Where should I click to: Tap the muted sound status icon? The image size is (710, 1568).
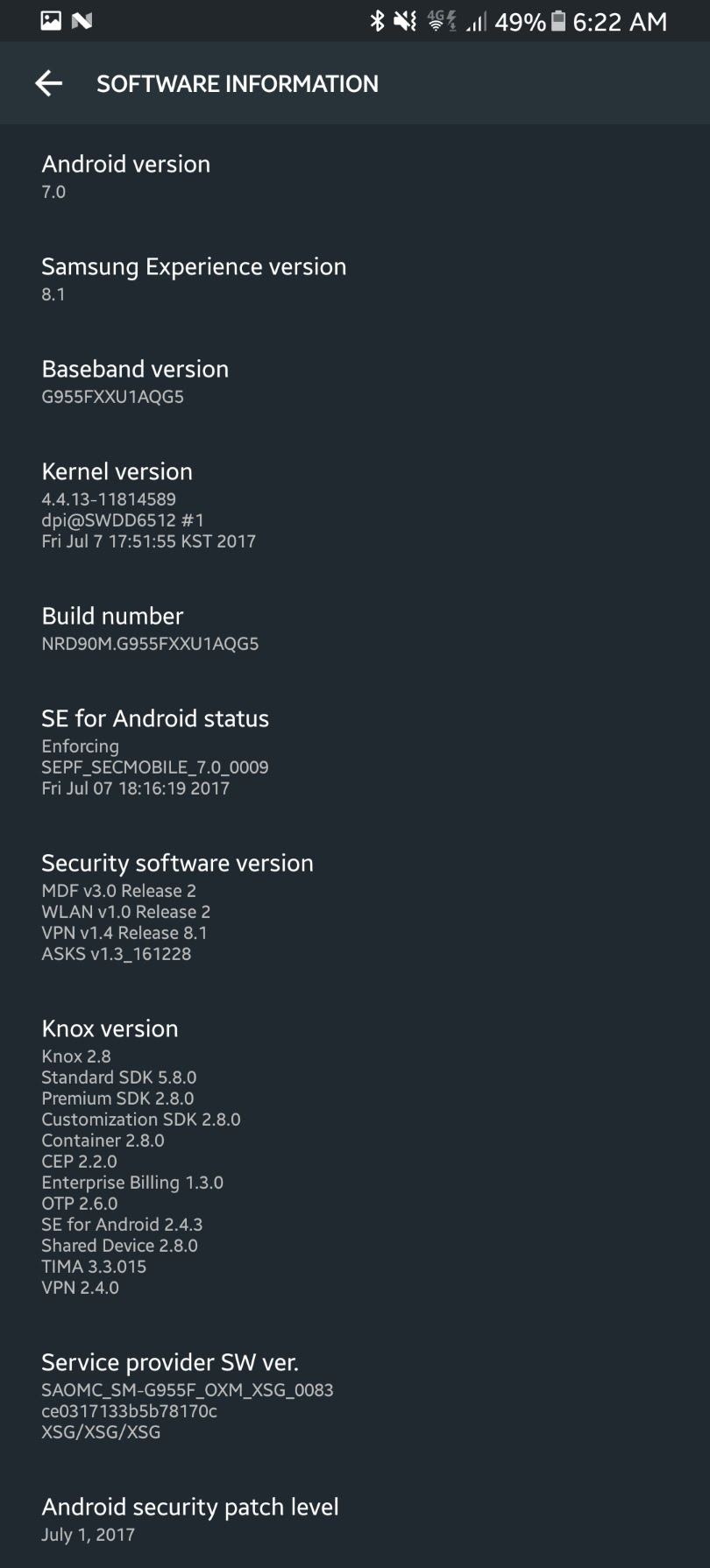coord(405,21)
